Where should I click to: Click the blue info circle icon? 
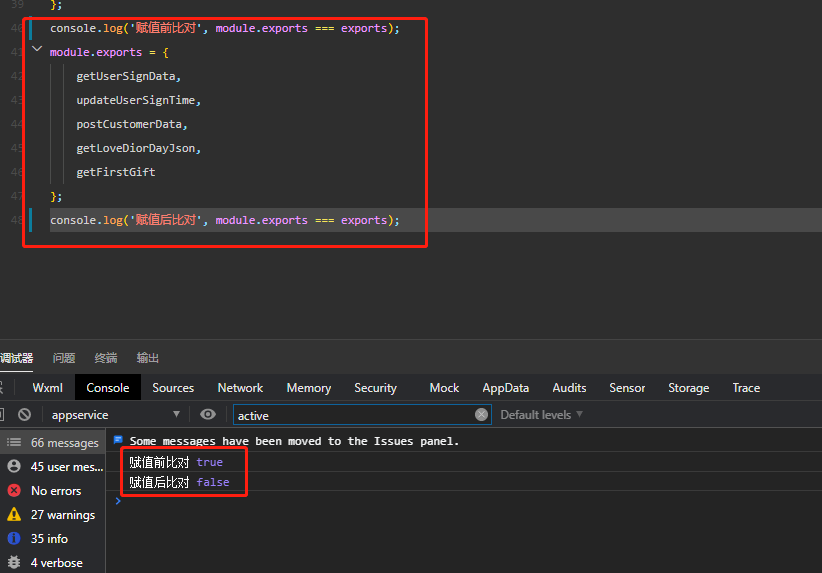[14, 538]
